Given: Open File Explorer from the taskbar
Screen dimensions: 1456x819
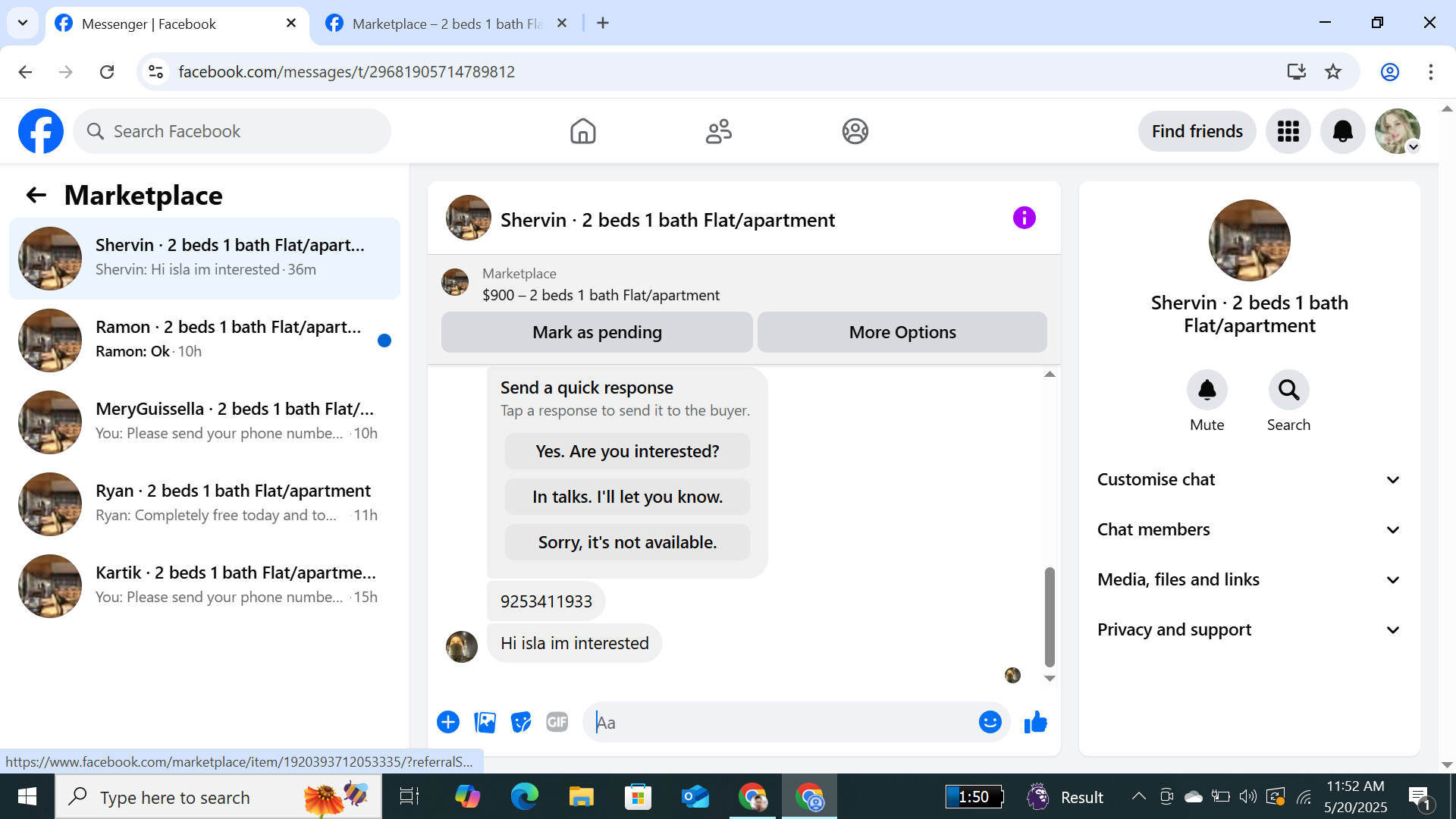Looking at the screenshot, I should pyautogui.click(x=581, y=797).
